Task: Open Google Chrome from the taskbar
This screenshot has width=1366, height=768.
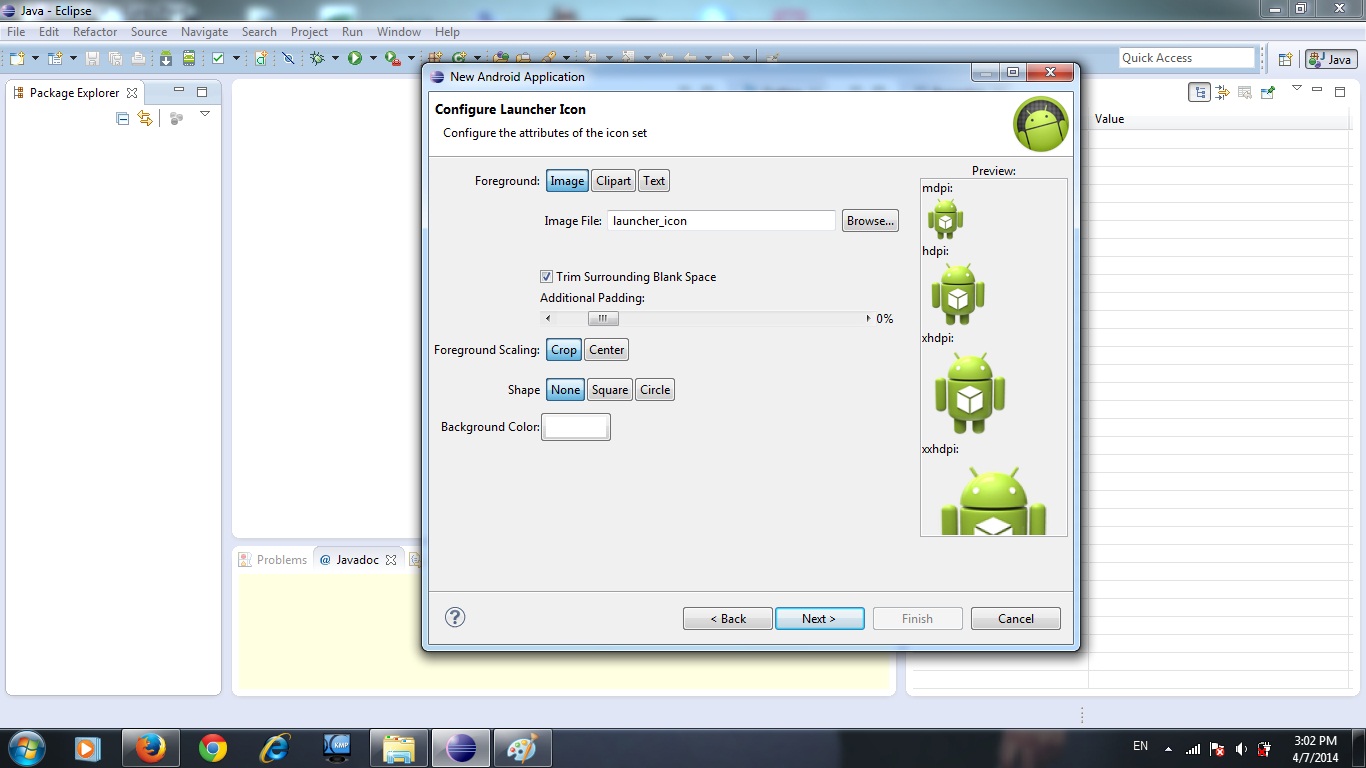Action: coord(213,748)
